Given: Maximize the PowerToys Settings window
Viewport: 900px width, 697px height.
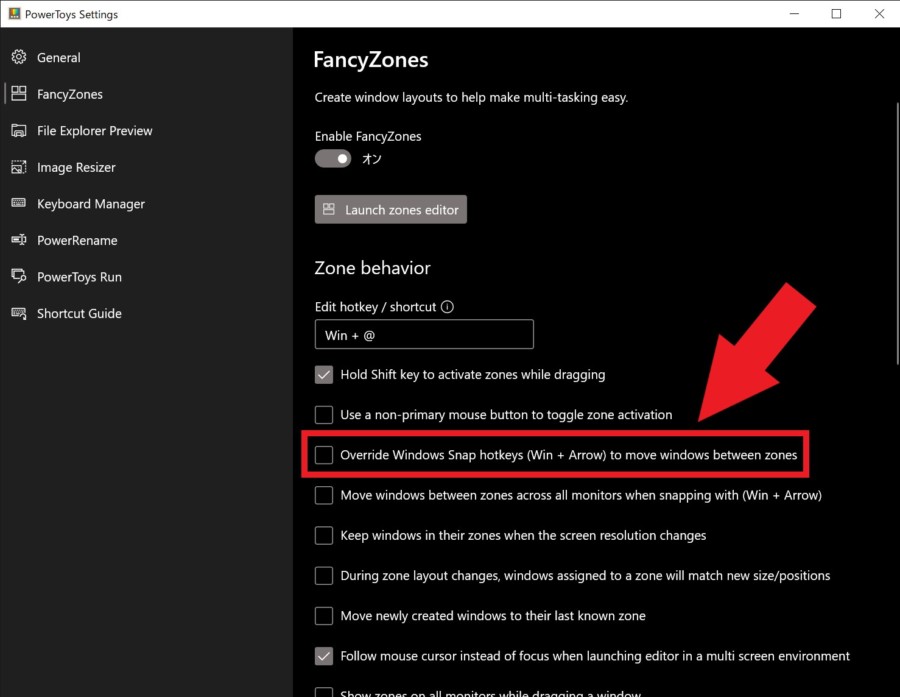Looking at the screenshot, I should (836, 14).
